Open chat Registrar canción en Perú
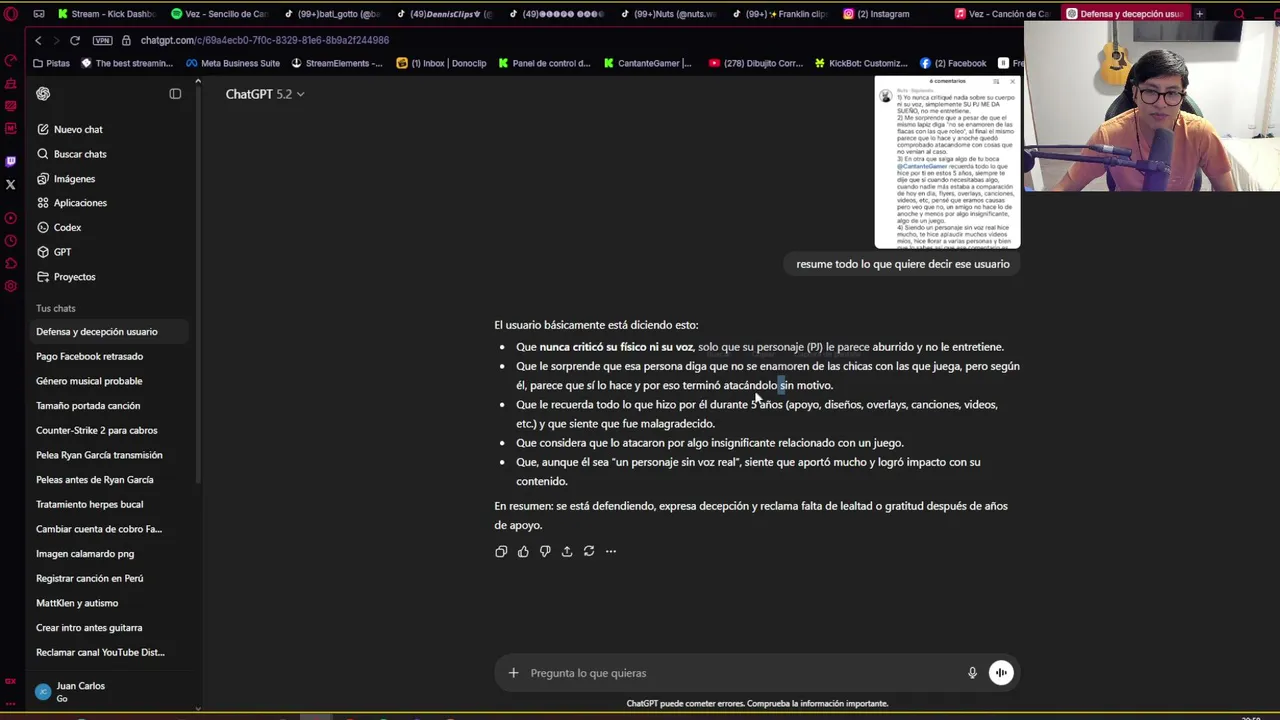Image resolution: width=1280 pixels, height=720 pixels. [90, 578]
